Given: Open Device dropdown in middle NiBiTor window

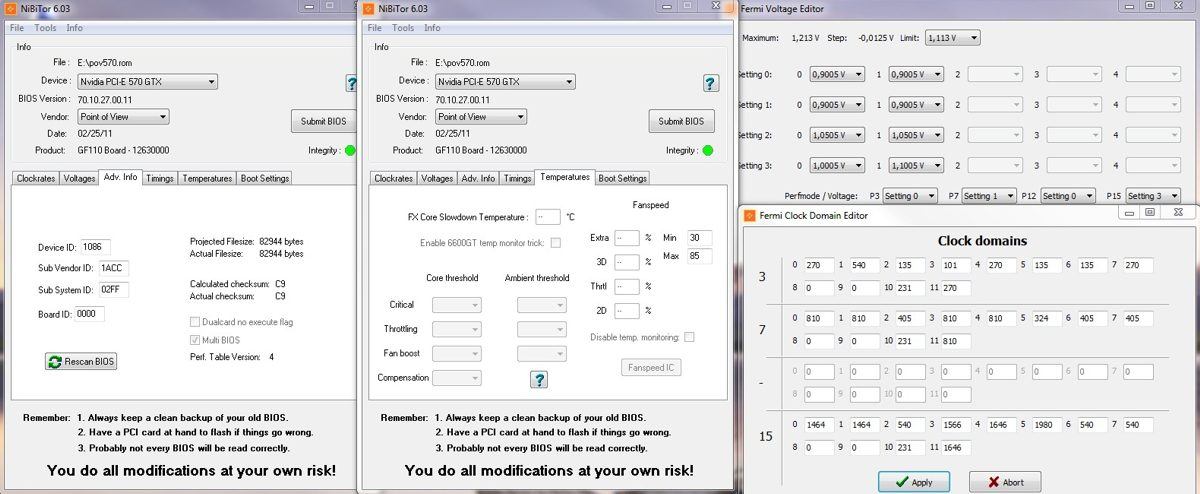Looking at the screenshot, I should click(x=505, y=82).
